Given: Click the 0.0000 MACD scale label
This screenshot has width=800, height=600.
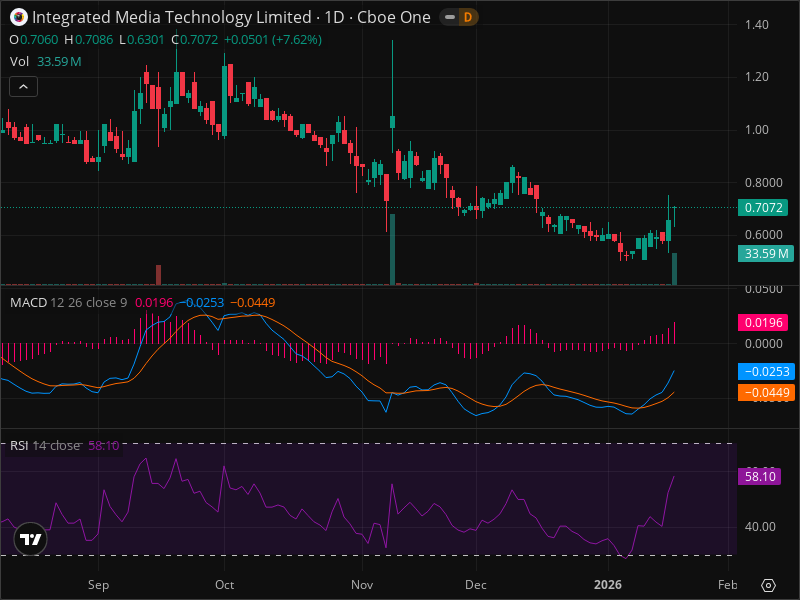Looking at the screenshot, I should click(764, 344).
